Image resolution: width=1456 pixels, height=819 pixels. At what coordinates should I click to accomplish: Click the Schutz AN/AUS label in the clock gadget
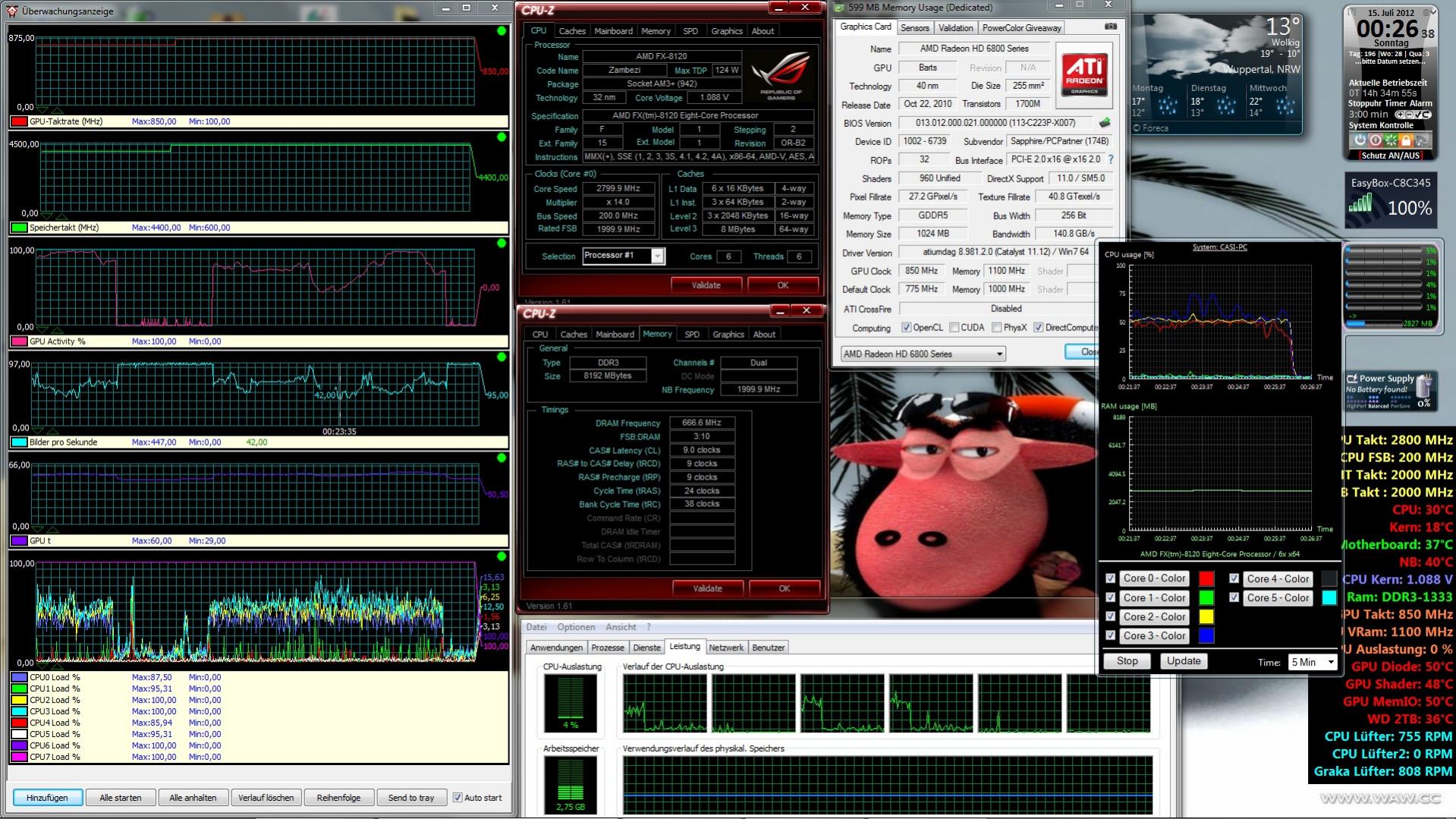pyautogui.click(x=1390, y=155)
